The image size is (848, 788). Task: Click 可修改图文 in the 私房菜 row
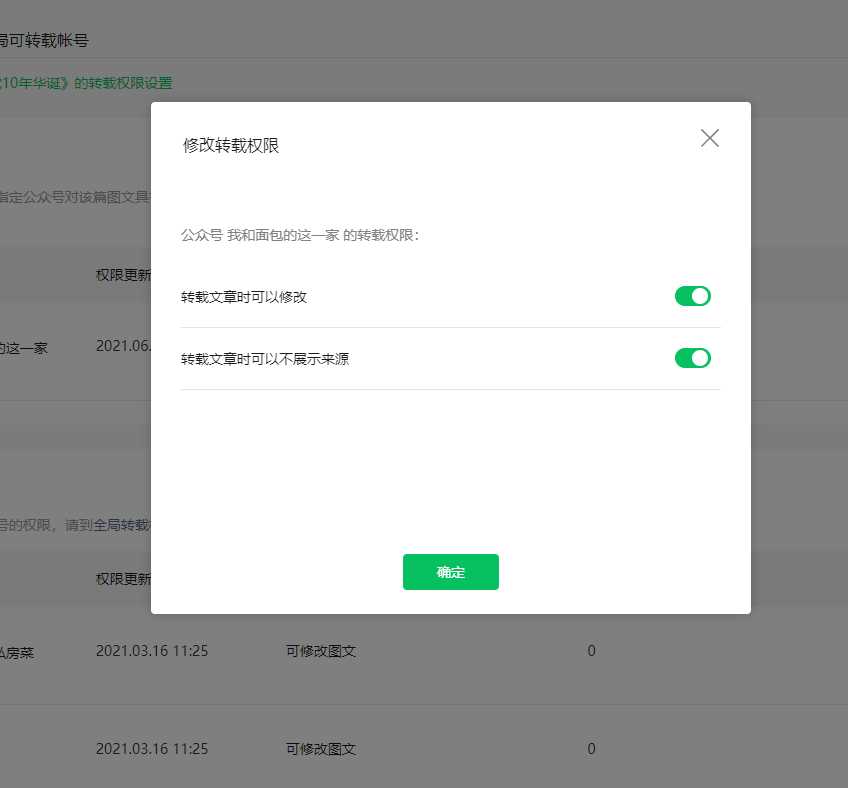[x=321, y=651]
